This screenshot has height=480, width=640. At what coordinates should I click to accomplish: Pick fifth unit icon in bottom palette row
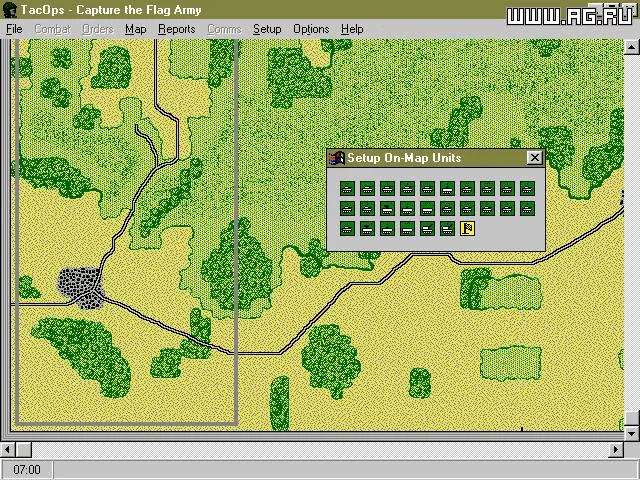(x=427, y=229)
